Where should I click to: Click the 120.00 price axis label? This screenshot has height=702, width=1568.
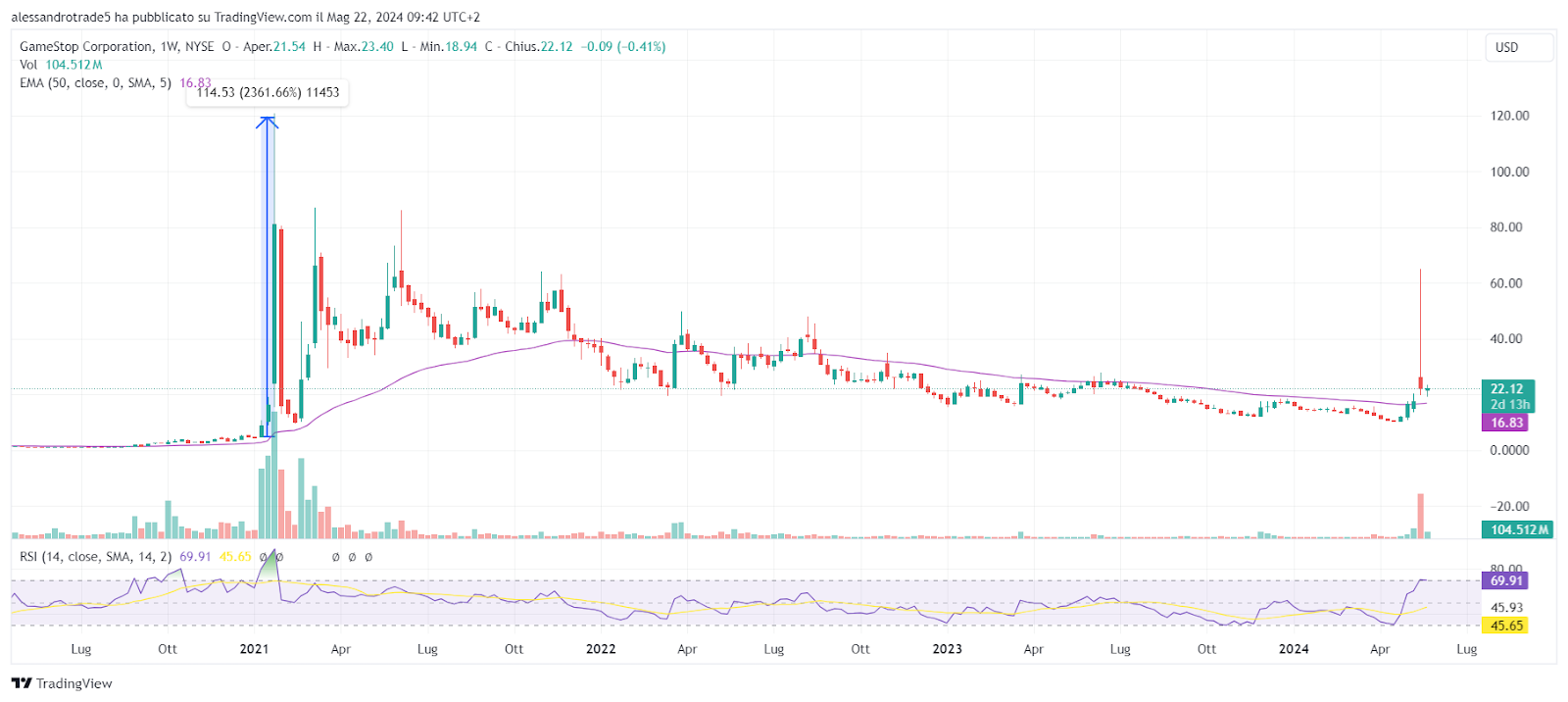(x=1509, y=116)
